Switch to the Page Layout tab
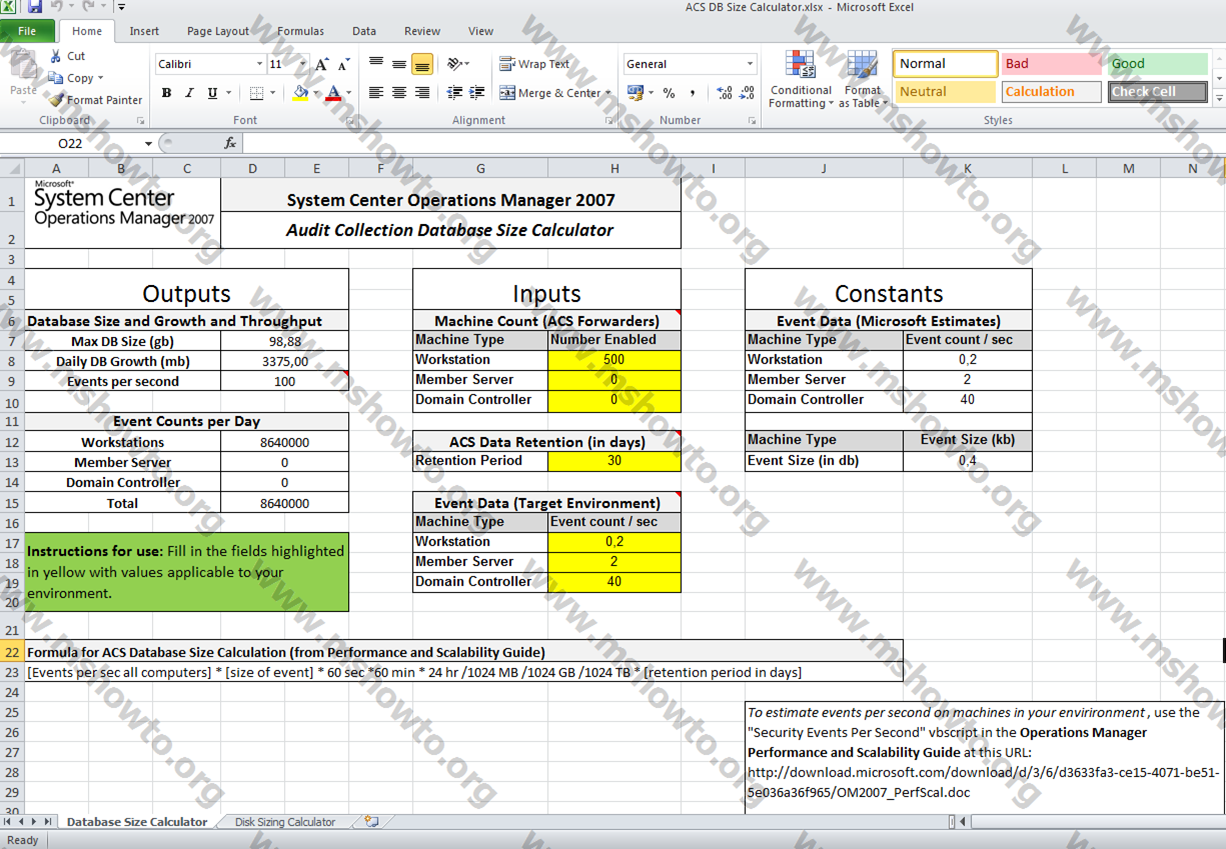Image resolution: width=1226 pixels, height=849 pixels. 218,31
